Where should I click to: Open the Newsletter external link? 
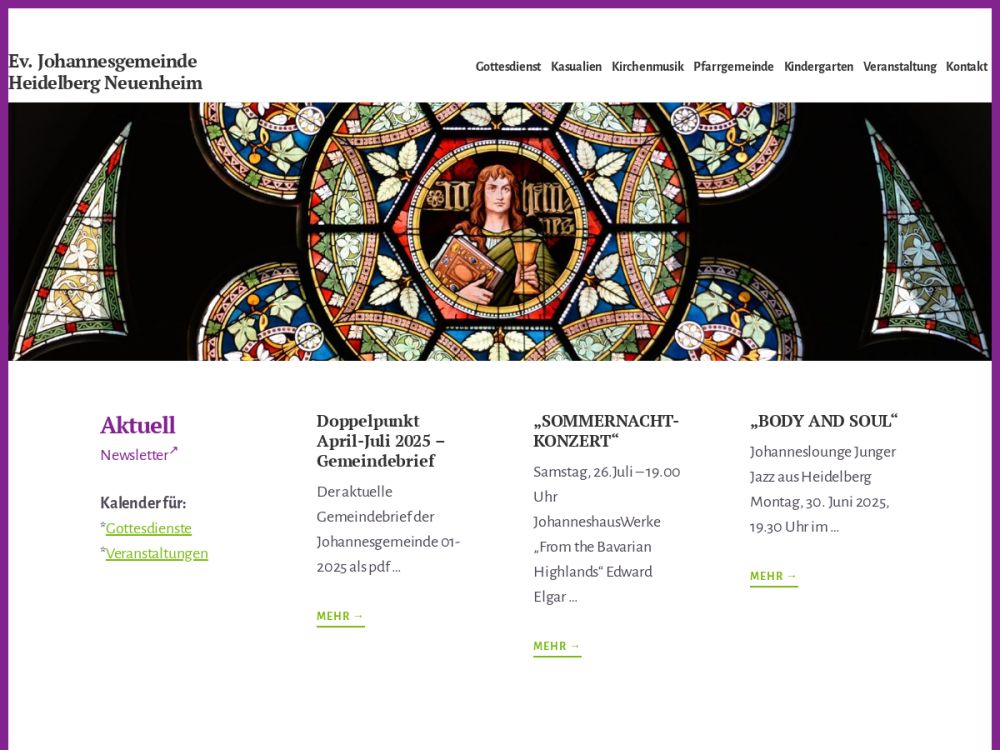[x=134, y=455]
